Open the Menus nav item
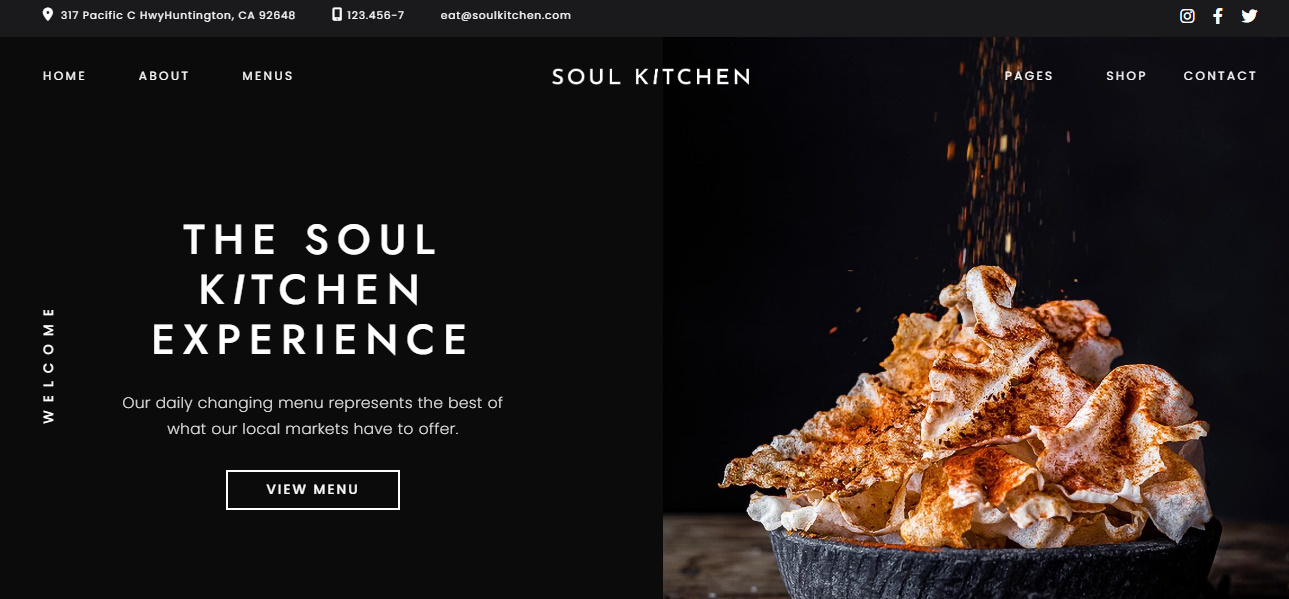 pos(268,76)
